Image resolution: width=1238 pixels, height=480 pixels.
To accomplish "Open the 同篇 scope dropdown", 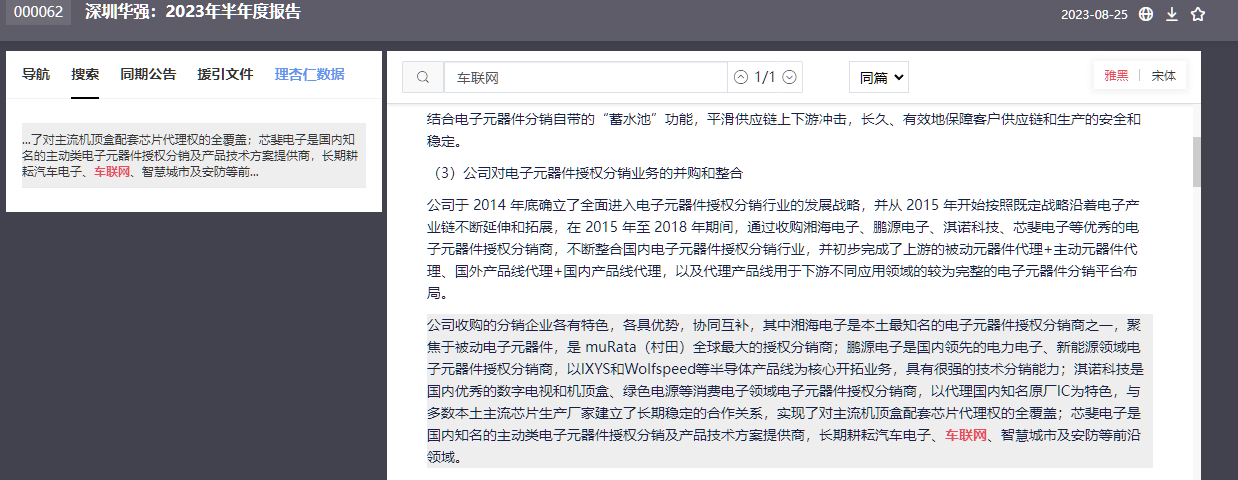I will (880, 76).
